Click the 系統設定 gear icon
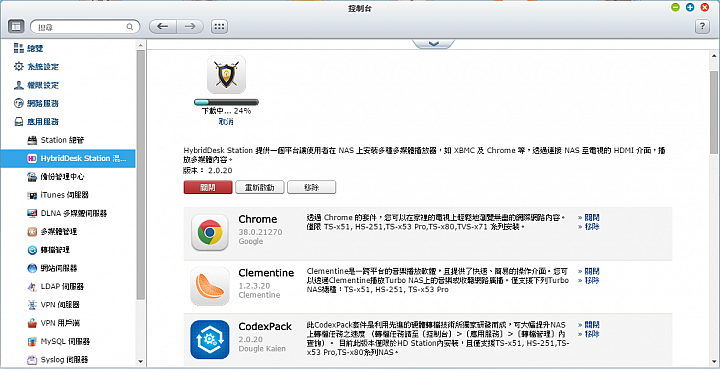 (x=18, y=67)
